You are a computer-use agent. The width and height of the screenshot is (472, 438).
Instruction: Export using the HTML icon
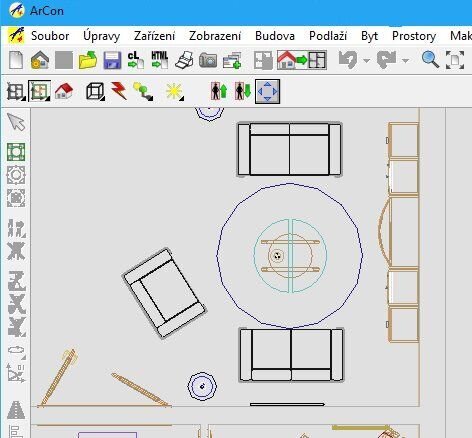160,60
